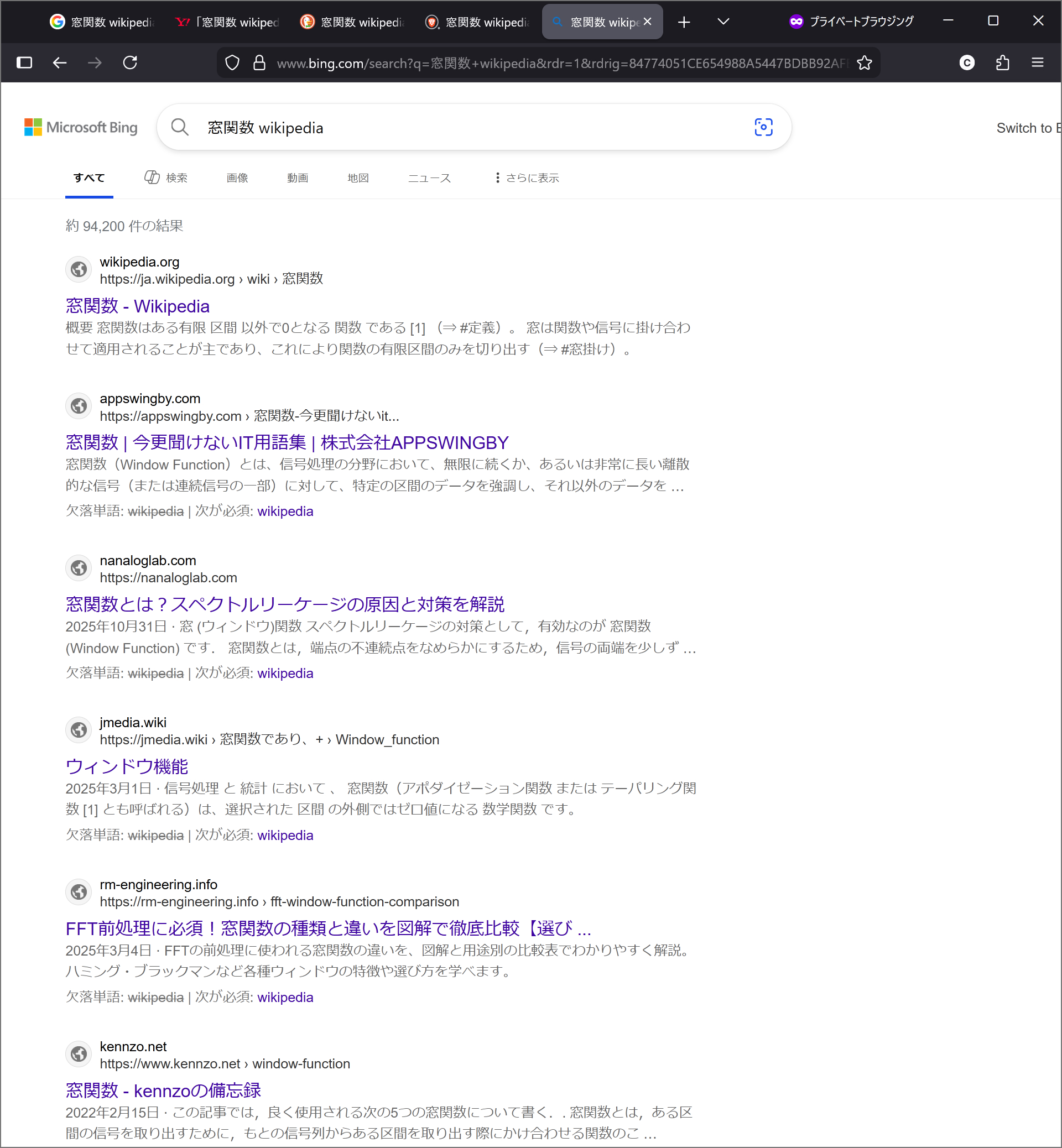Toggle the Firefox sidebar panel icon
The image size is (1062, 1148).
pos(24,62)
